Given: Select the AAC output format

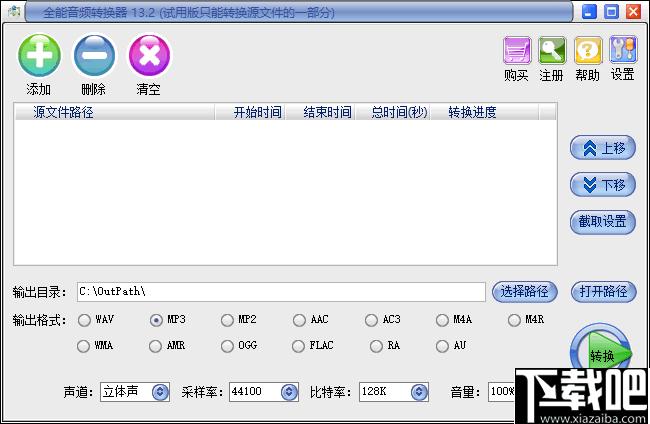Looking at the screenshot, I should coord(299,320).
